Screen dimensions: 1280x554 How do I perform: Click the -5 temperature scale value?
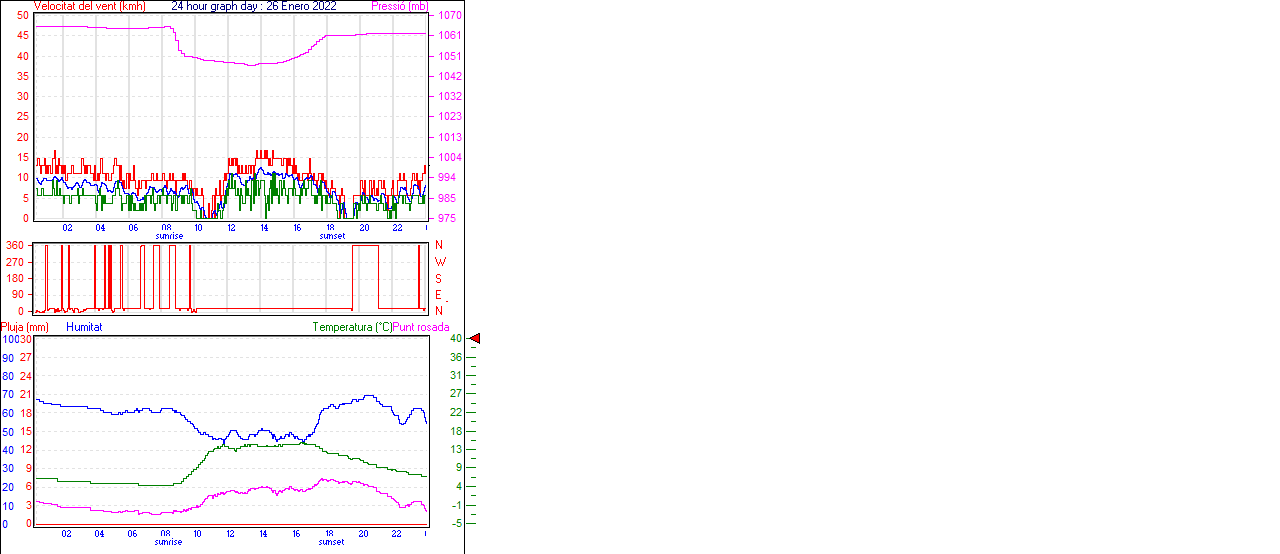(456, 523)
